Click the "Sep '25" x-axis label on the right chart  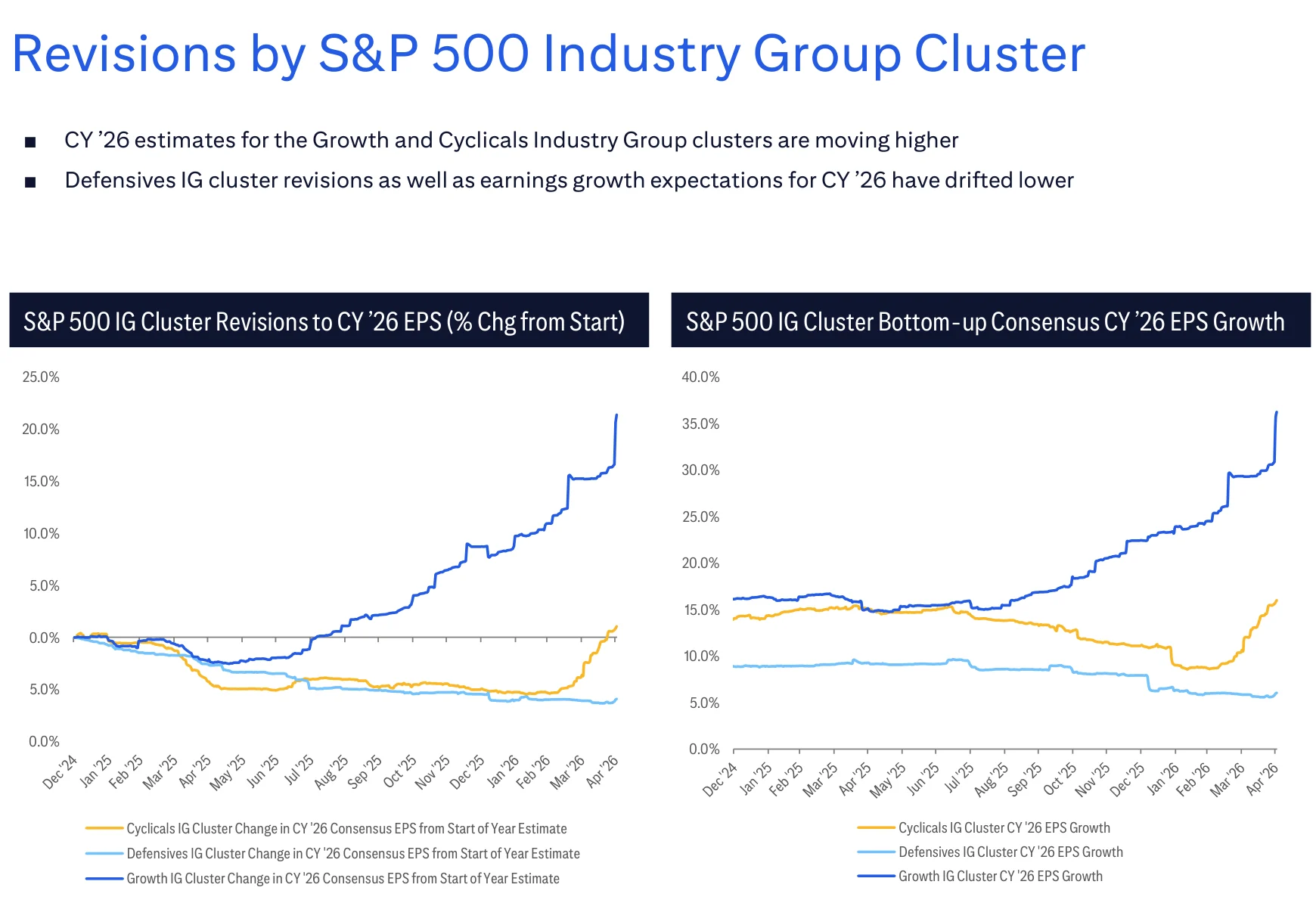[1024, 780]
